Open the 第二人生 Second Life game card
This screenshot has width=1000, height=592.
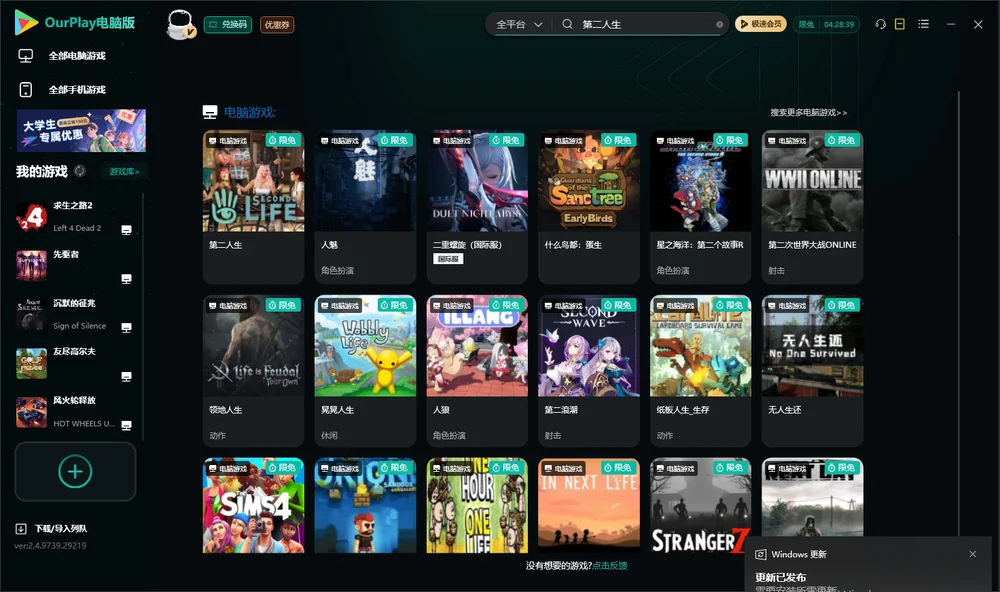click(253, 207)
